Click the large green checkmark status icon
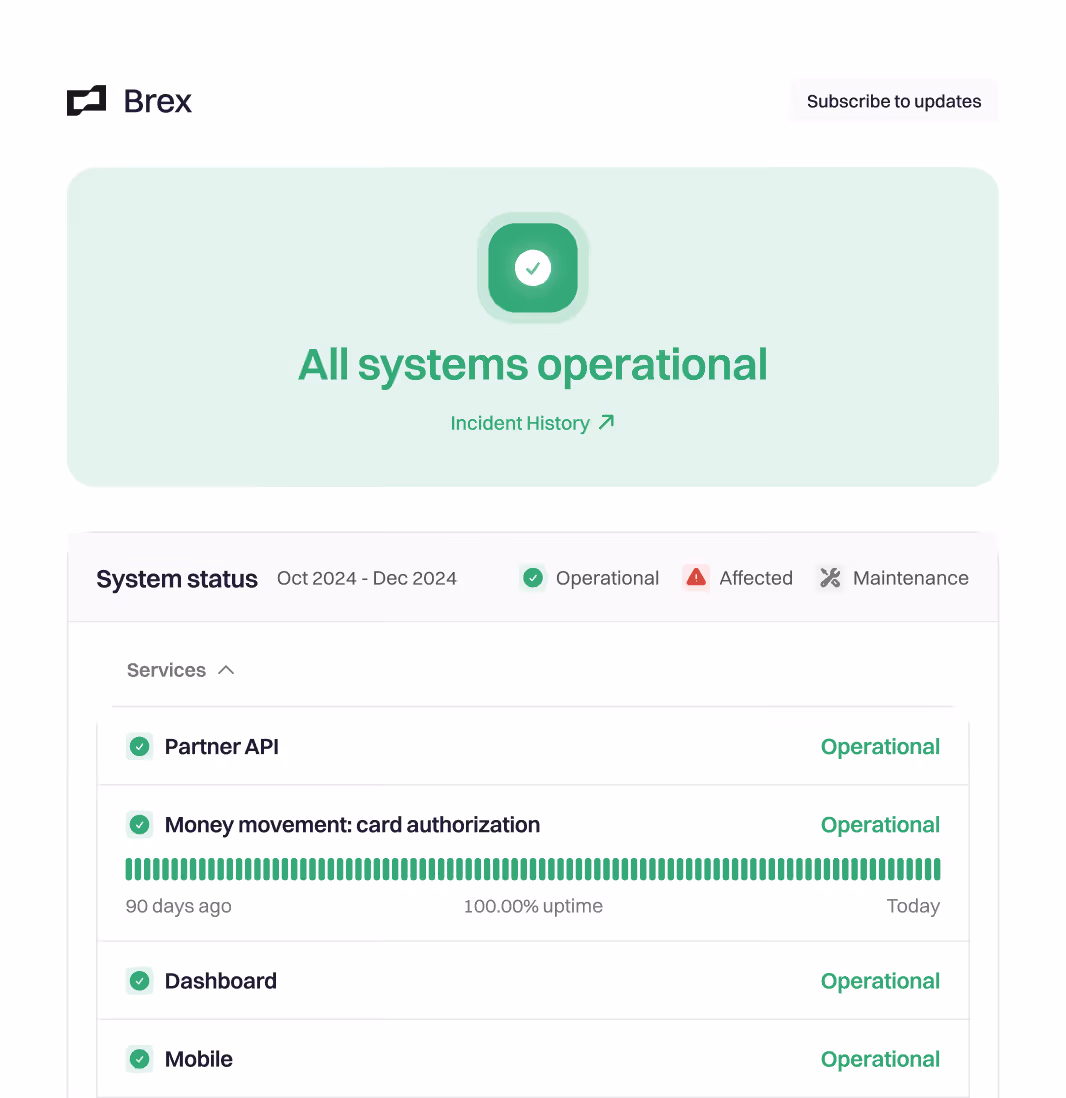Viewport: 1066px width, 1098px height. tap(533, 267)
